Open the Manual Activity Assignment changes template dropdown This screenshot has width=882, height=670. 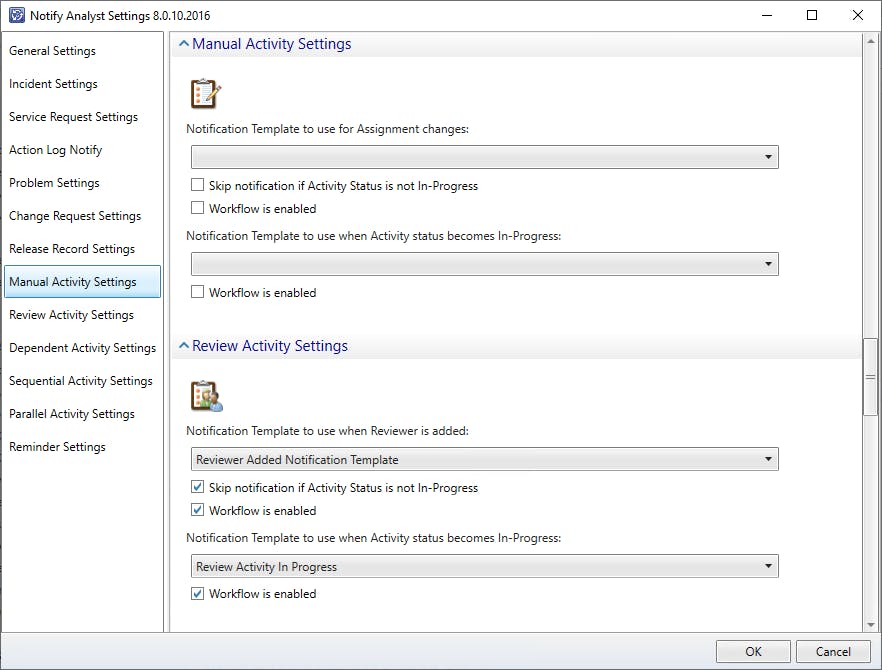point(484,157)
